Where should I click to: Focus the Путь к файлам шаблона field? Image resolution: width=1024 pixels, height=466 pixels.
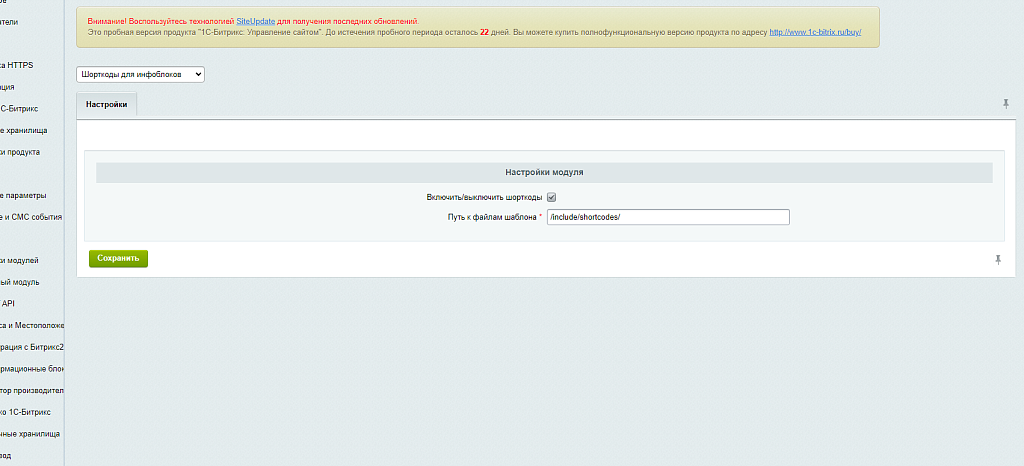668,217
